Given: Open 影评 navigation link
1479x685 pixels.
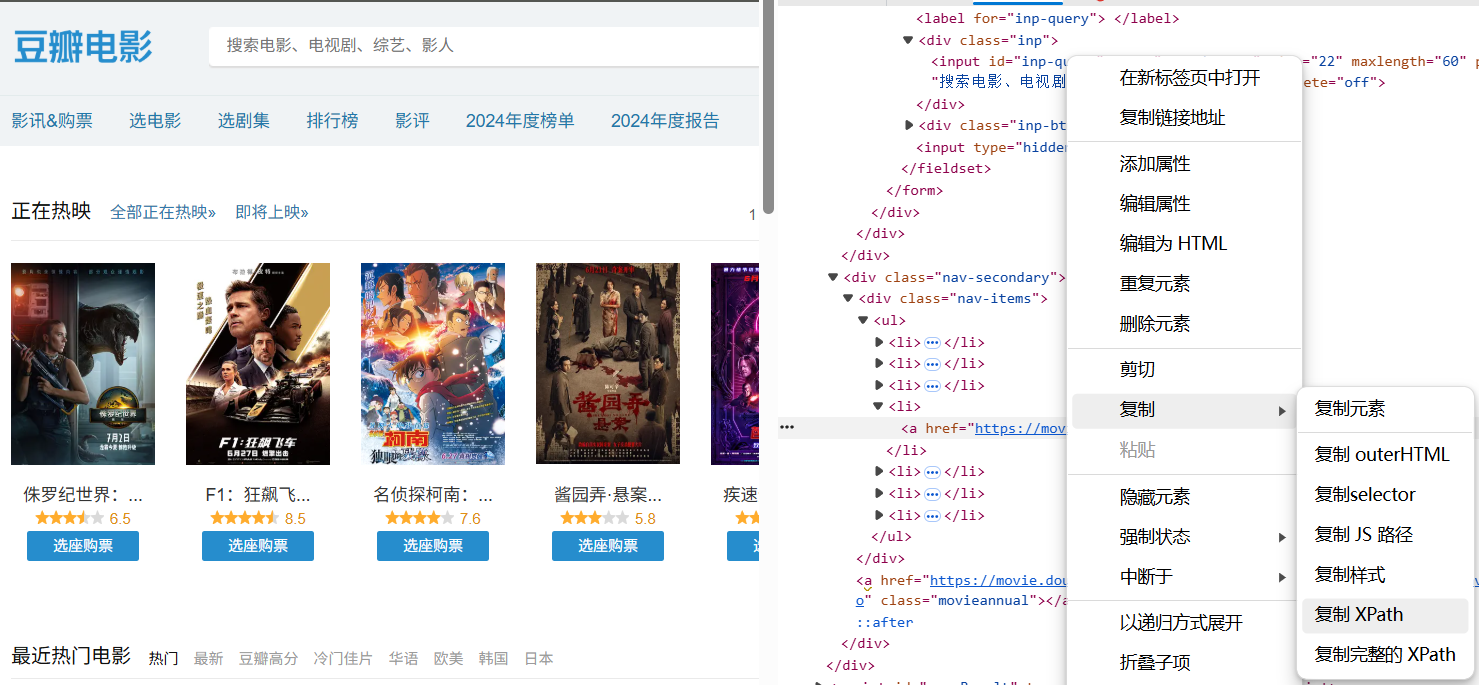Looking at the screenshot, I should 412,121.
